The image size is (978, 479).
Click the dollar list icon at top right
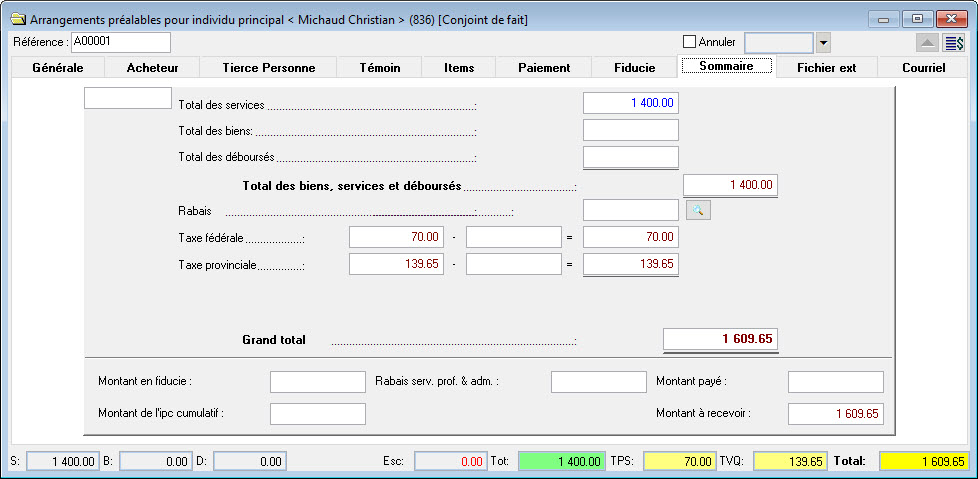click(954, 42)
